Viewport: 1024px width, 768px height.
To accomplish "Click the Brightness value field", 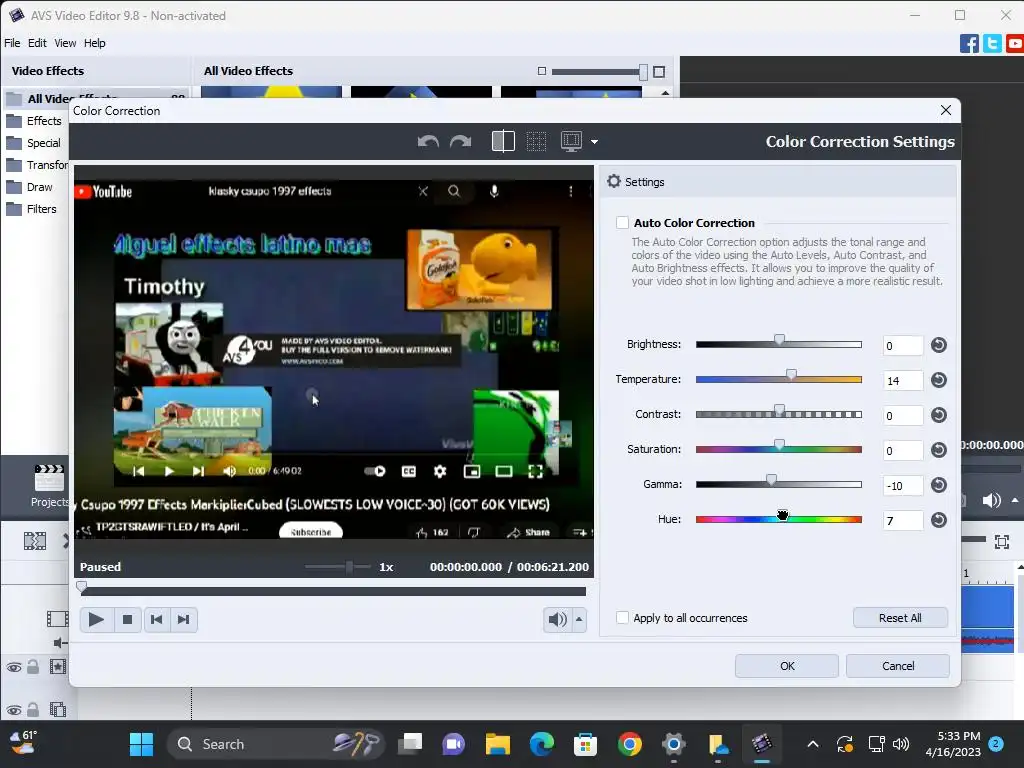I will pos(903,345).
